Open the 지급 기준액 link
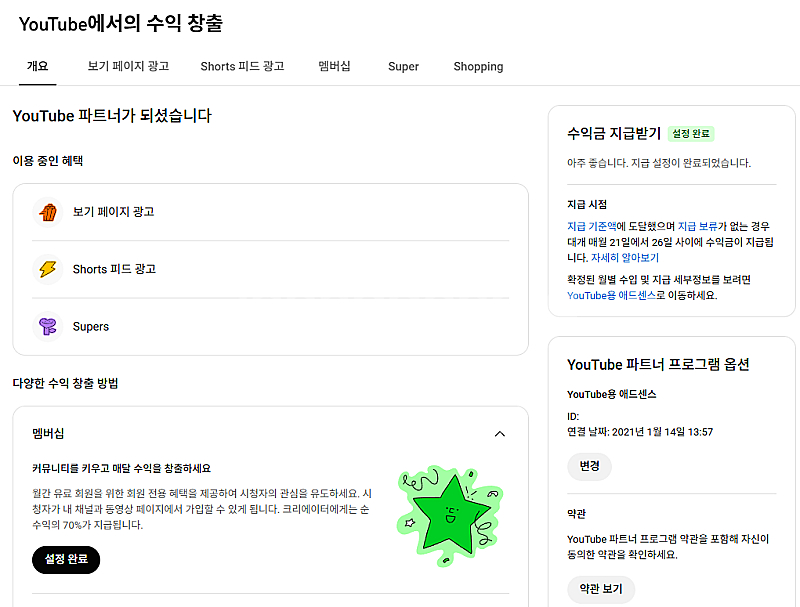The image size is (800, 607). coord(591,226)
